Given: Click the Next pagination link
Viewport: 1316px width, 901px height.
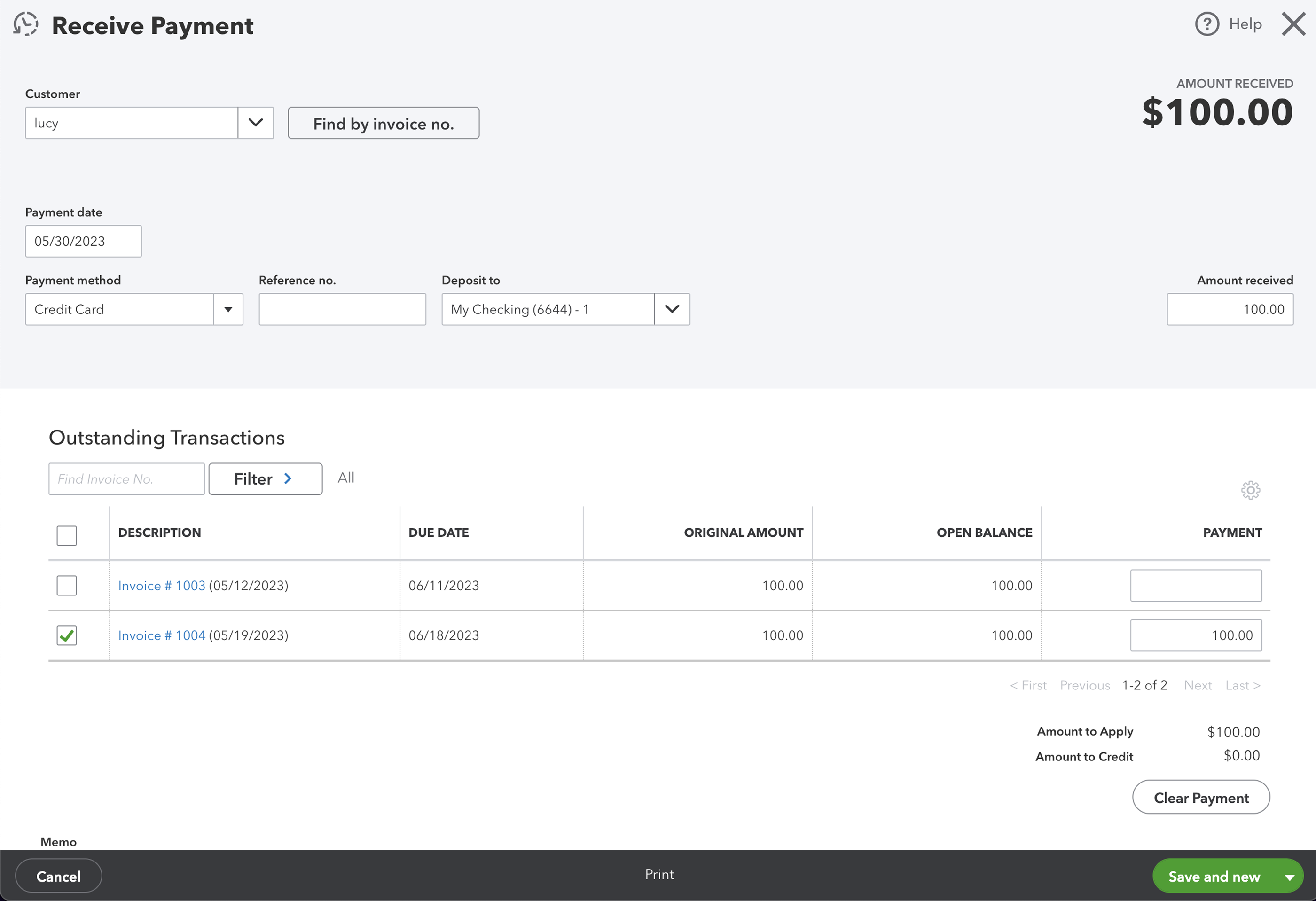Looking at the screenshot, I should pyautogui.click(x=1198, y=685).
